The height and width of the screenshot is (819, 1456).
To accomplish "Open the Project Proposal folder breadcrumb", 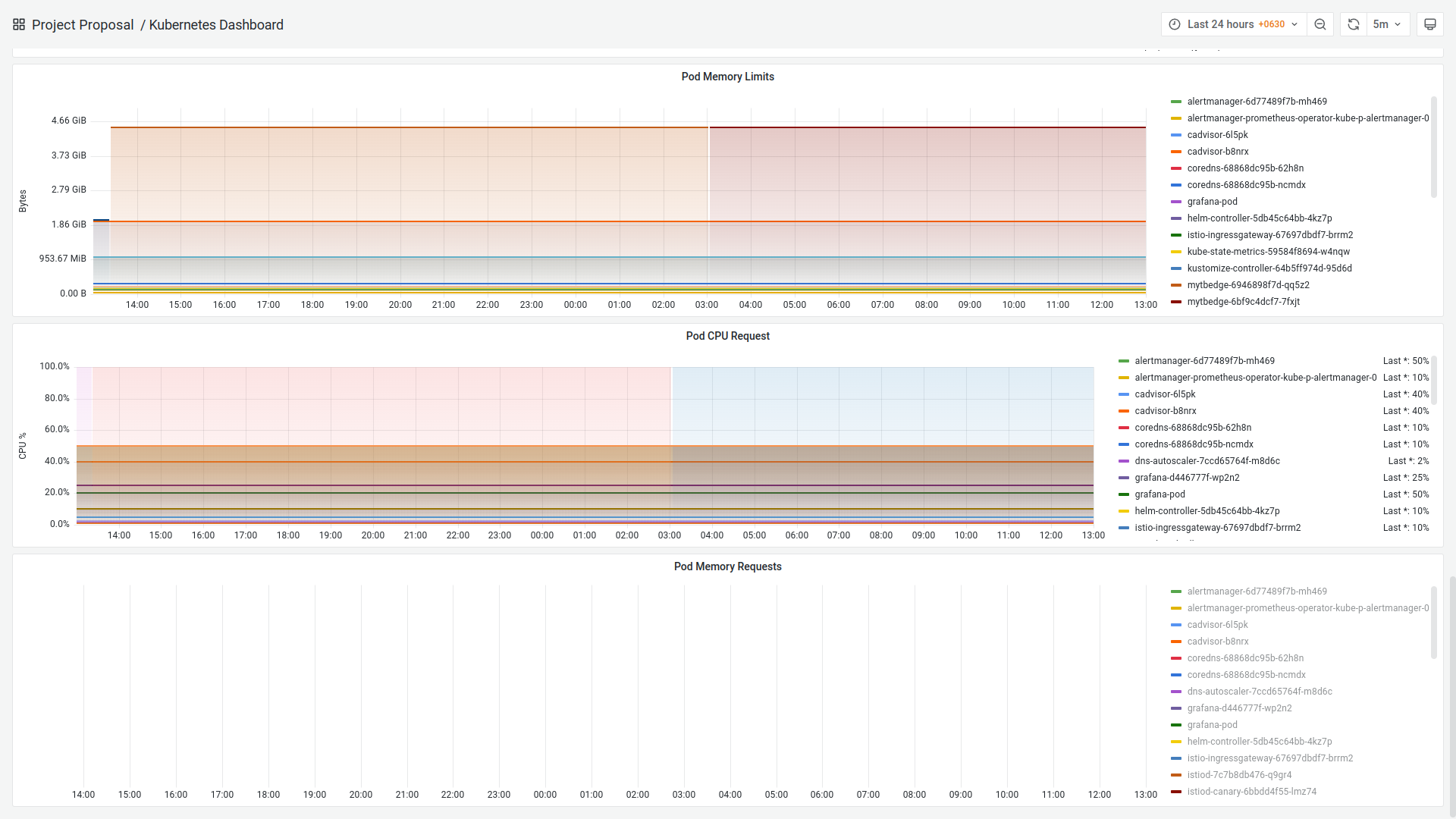I will 83,25.
